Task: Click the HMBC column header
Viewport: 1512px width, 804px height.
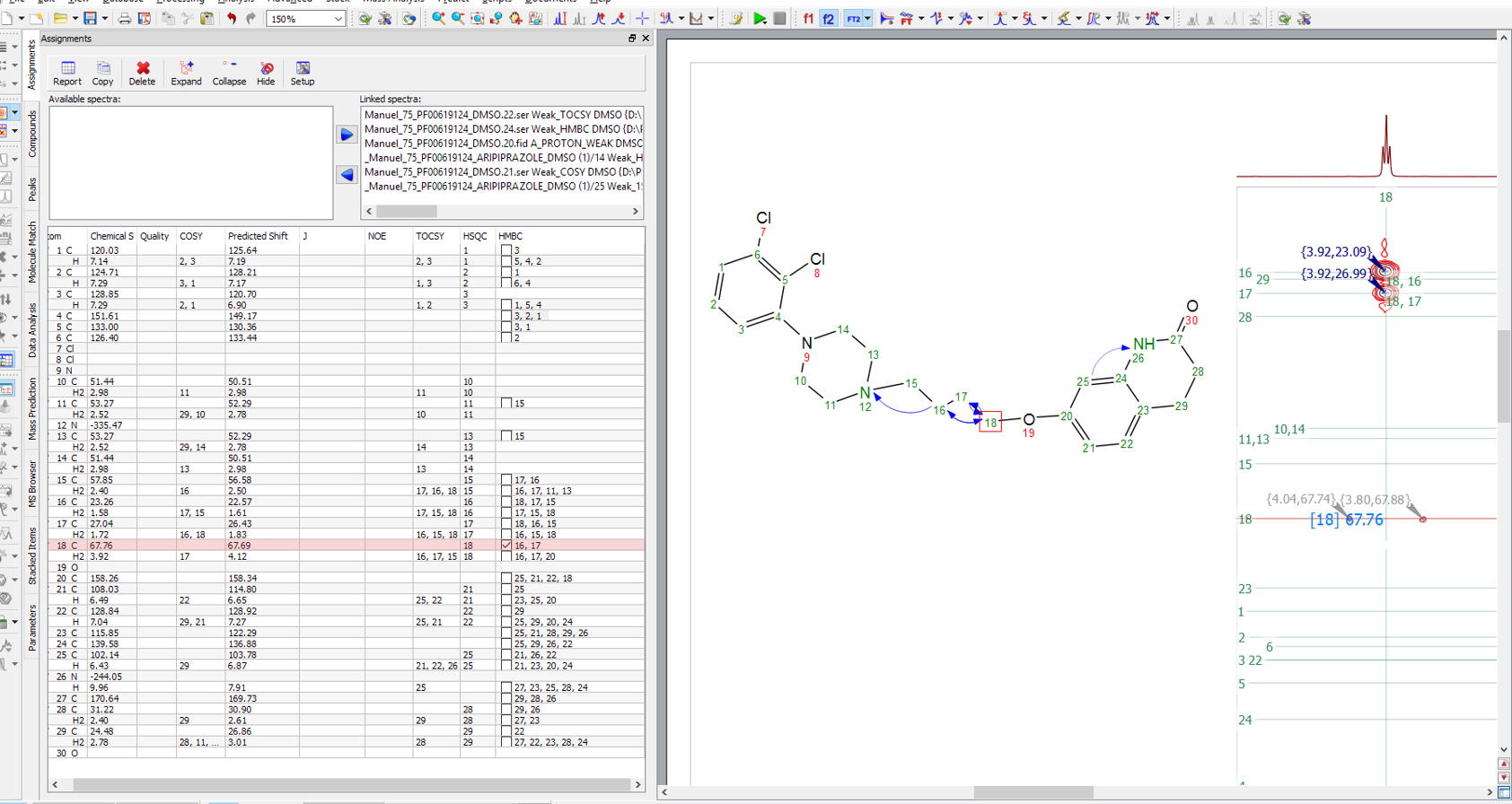Action: [x=569, y=236]
